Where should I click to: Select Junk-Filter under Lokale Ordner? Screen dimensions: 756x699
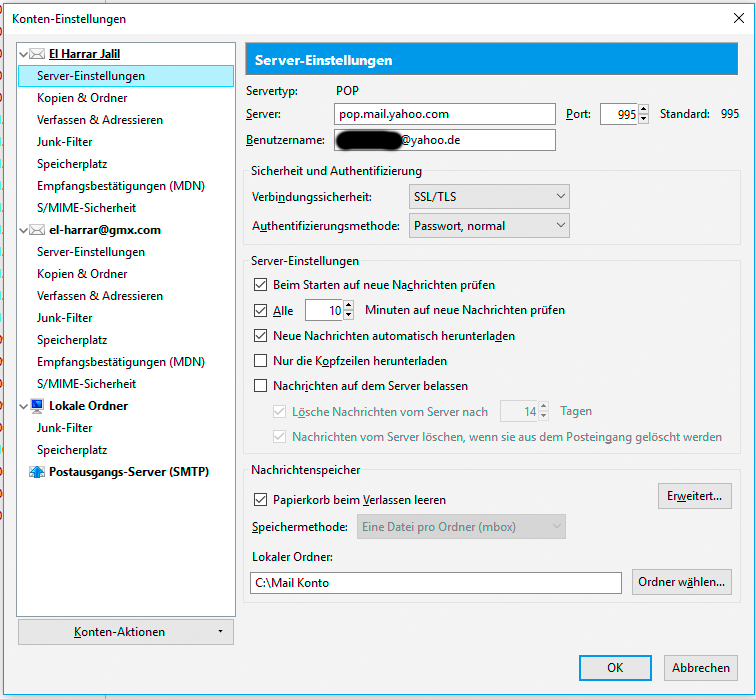65,428
